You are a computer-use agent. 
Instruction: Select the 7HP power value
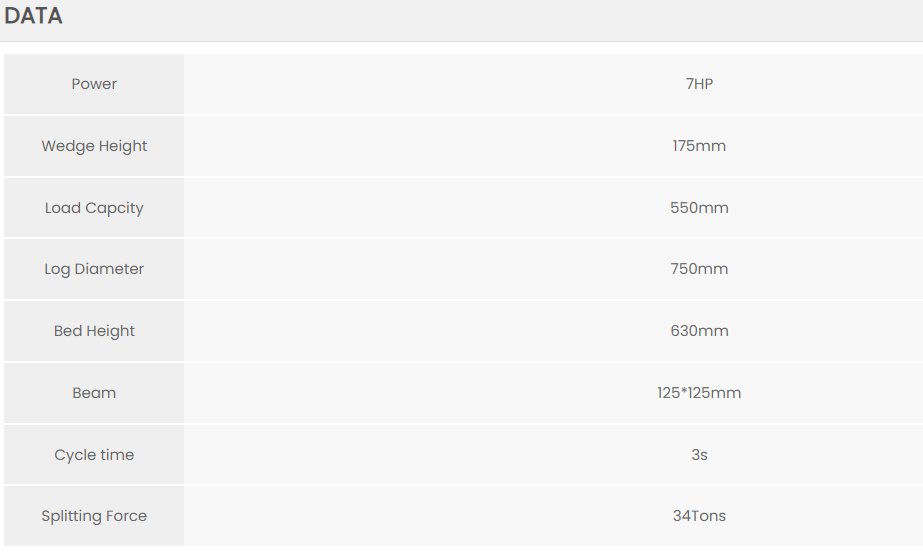pyautogui.click(x=699, y=84)
